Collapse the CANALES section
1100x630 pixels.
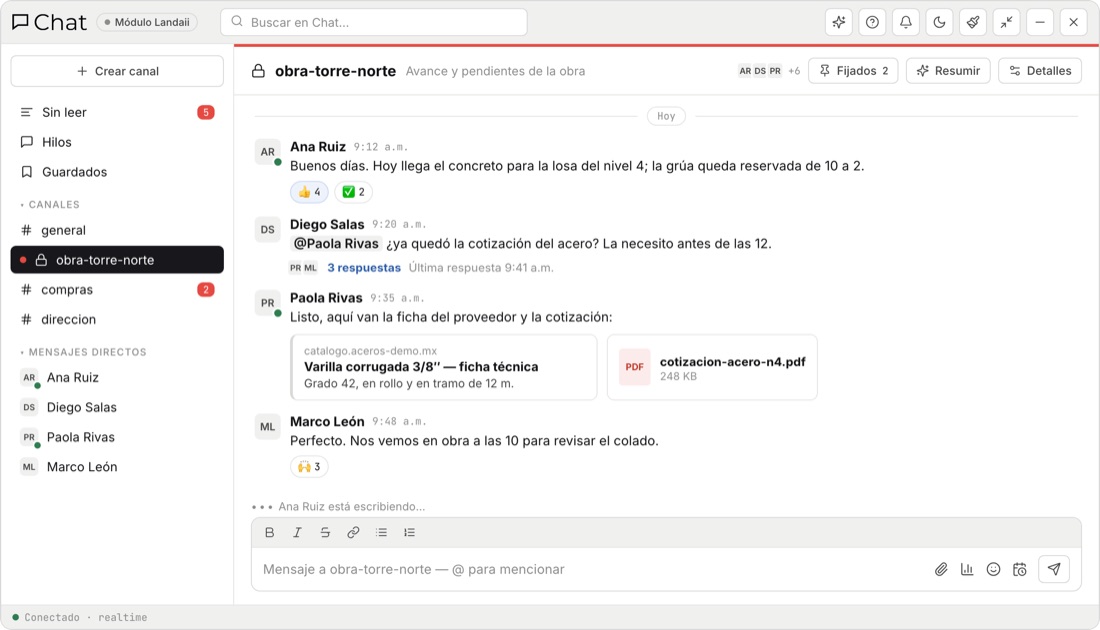tap(50, 205)
